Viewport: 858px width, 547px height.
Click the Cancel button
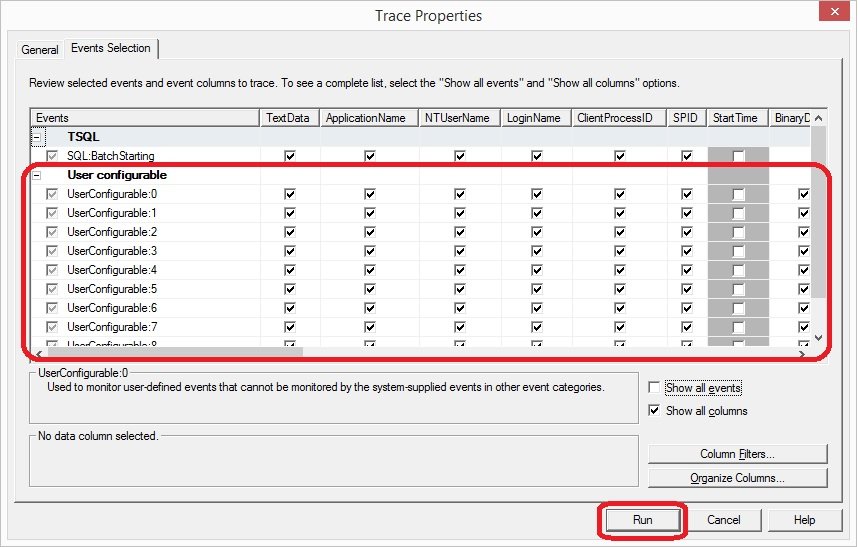[723, 520]
